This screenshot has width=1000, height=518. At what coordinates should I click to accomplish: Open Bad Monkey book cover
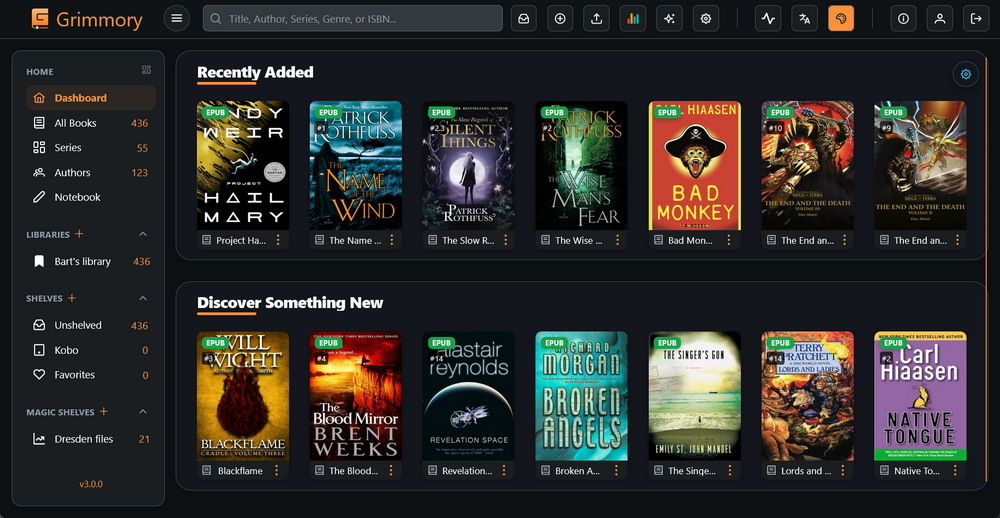point(695,165)
